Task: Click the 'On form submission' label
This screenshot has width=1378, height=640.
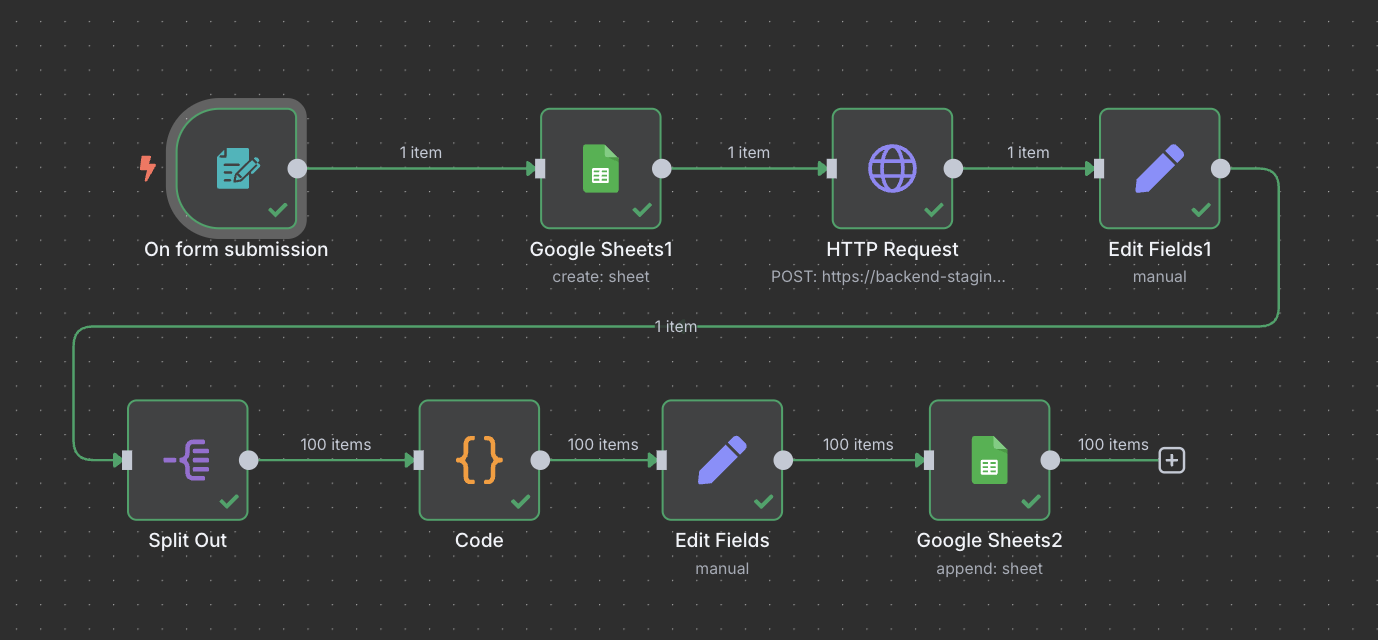Action: [236, 250]
